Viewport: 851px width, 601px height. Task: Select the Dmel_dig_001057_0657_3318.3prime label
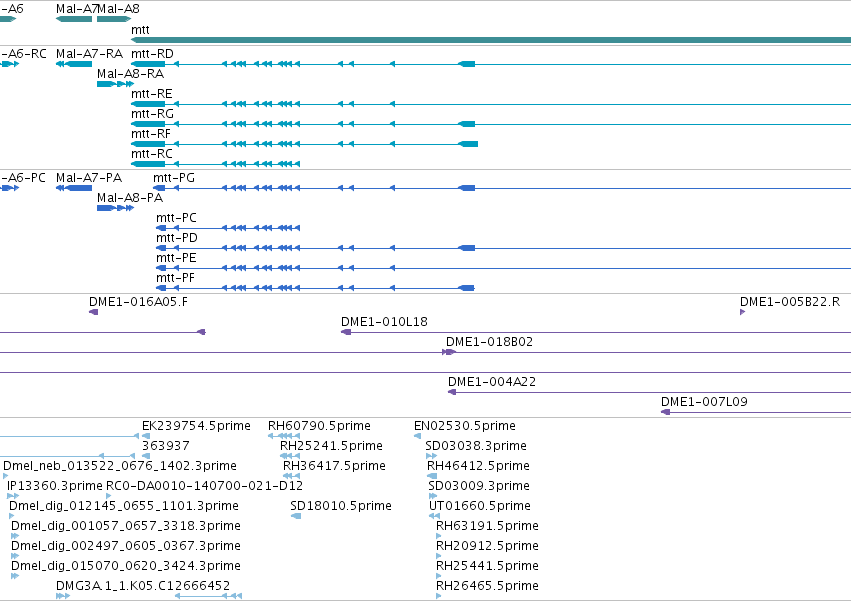(126, 527)
